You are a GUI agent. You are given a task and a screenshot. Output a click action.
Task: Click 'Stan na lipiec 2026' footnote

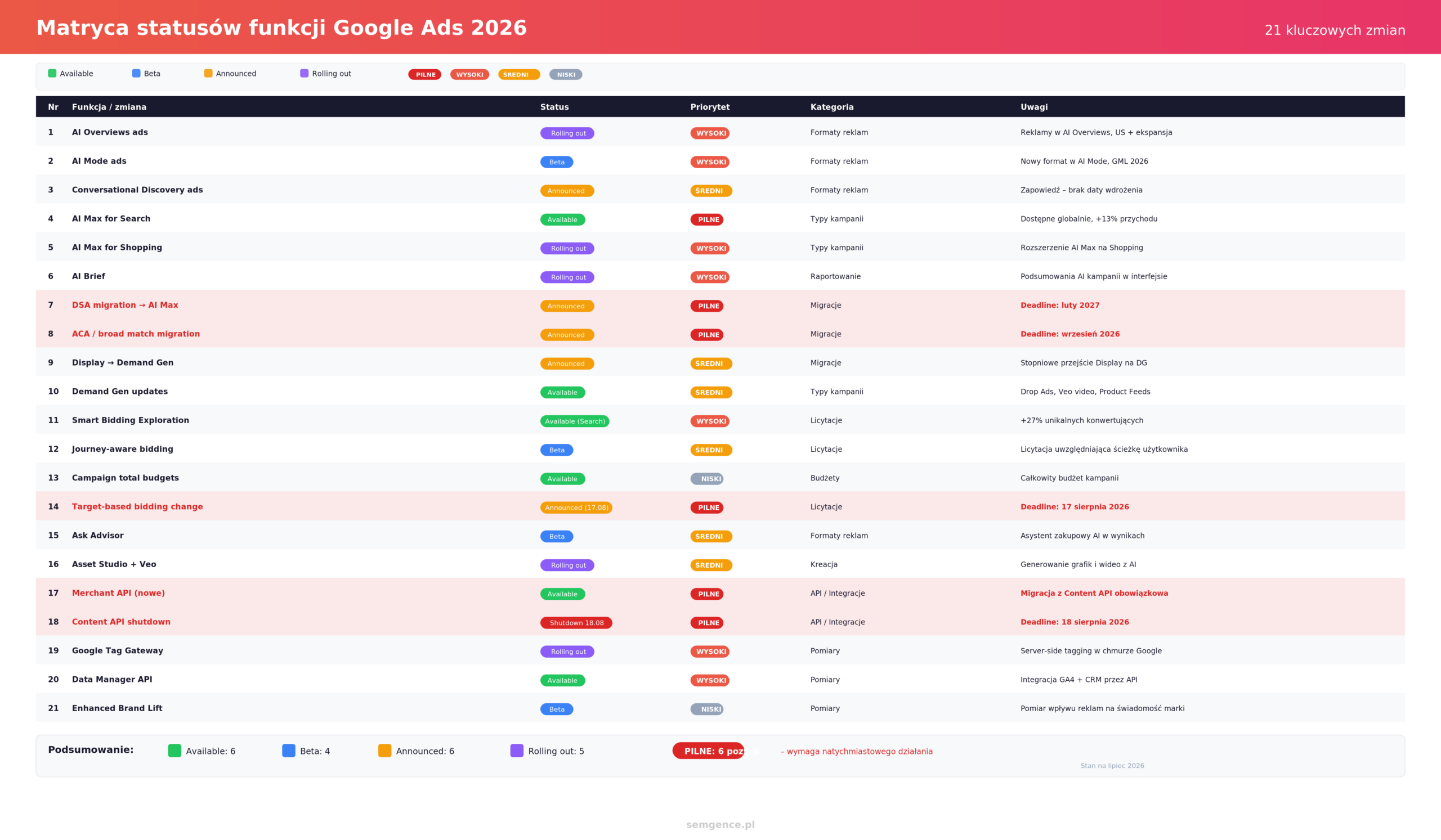click(x=1112, y=766)
